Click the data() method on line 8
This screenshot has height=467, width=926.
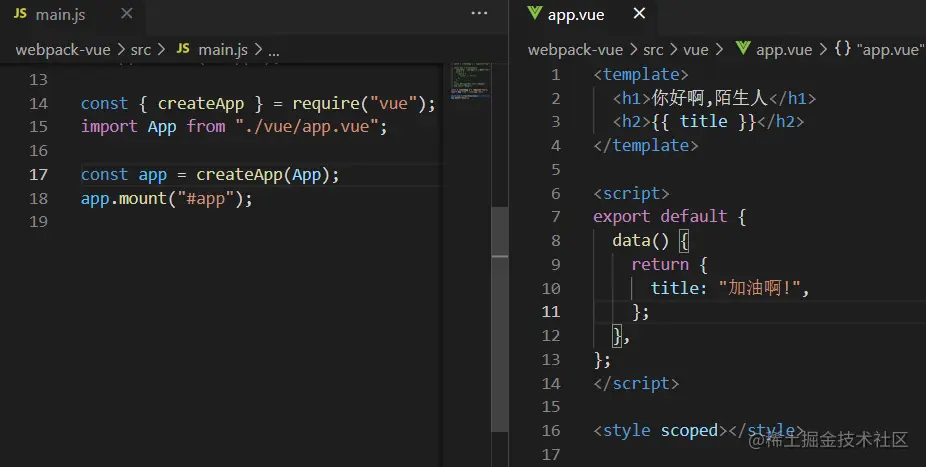640,240
